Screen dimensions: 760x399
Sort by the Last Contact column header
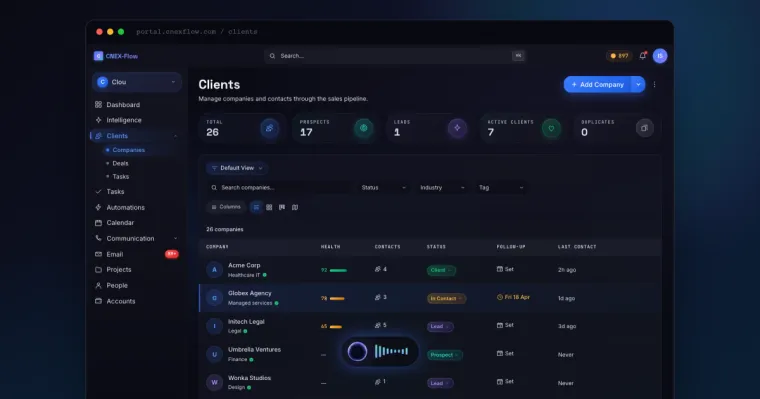tap(577, 247)
